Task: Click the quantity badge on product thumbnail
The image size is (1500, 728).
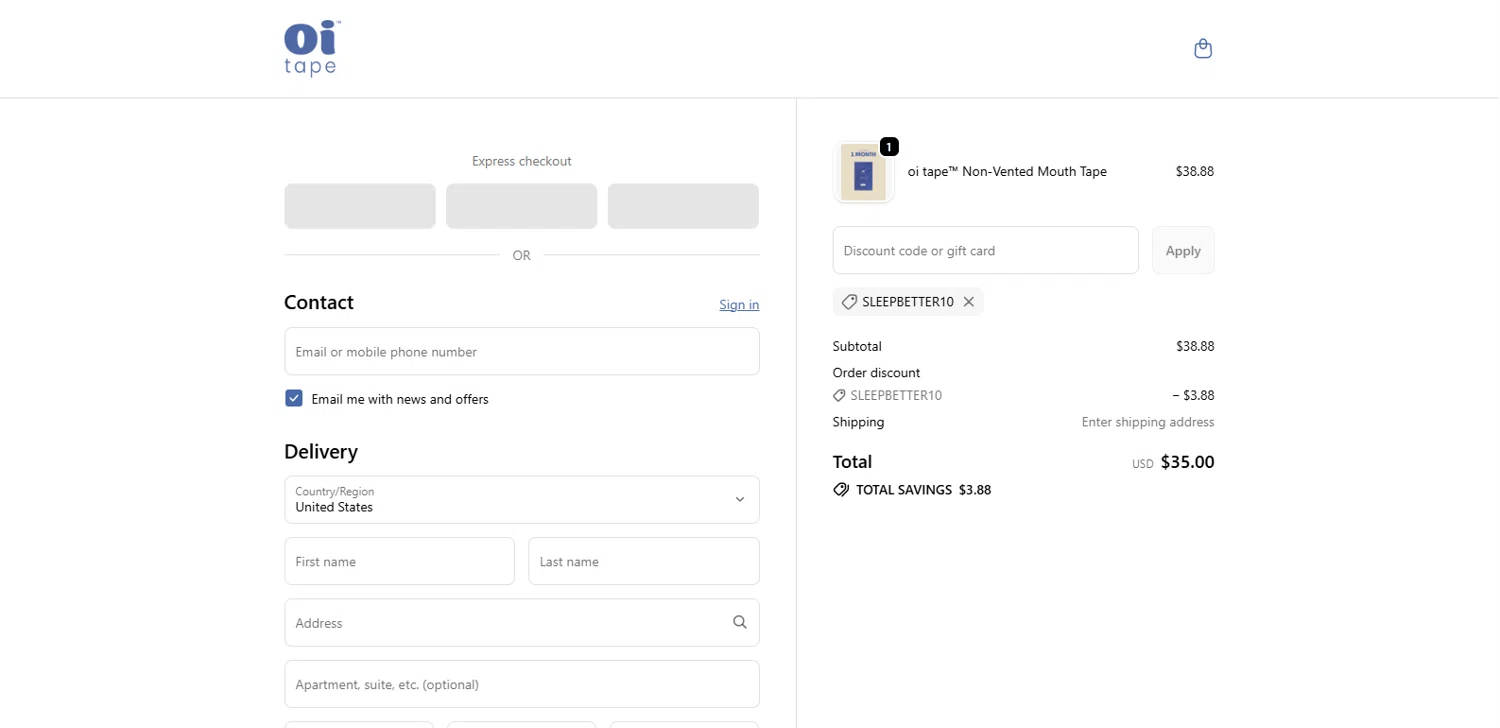Action: [889, 147]
